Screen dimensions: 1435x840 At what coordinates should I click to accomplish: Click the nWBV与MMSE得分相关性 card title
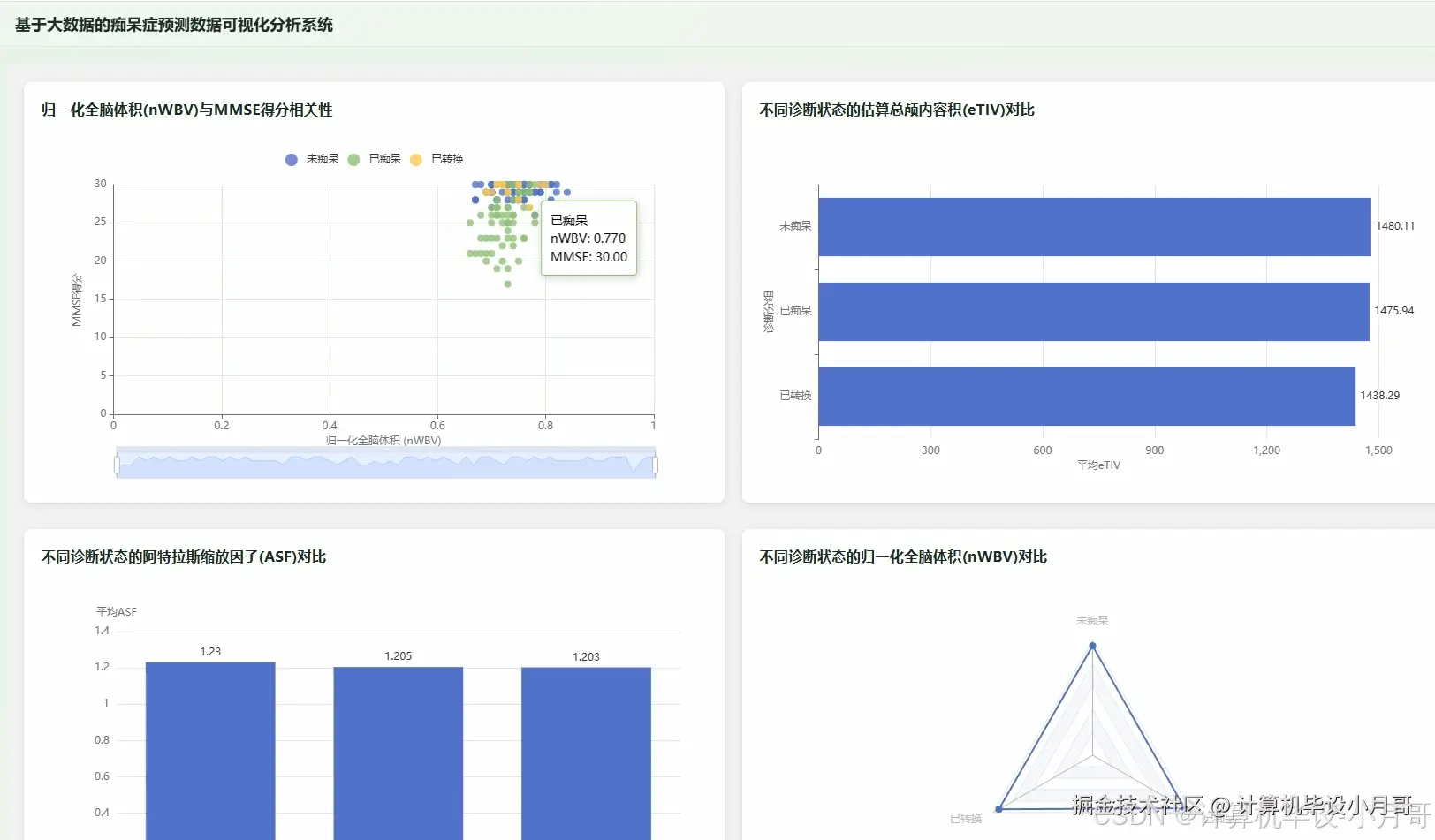[187, 110]
